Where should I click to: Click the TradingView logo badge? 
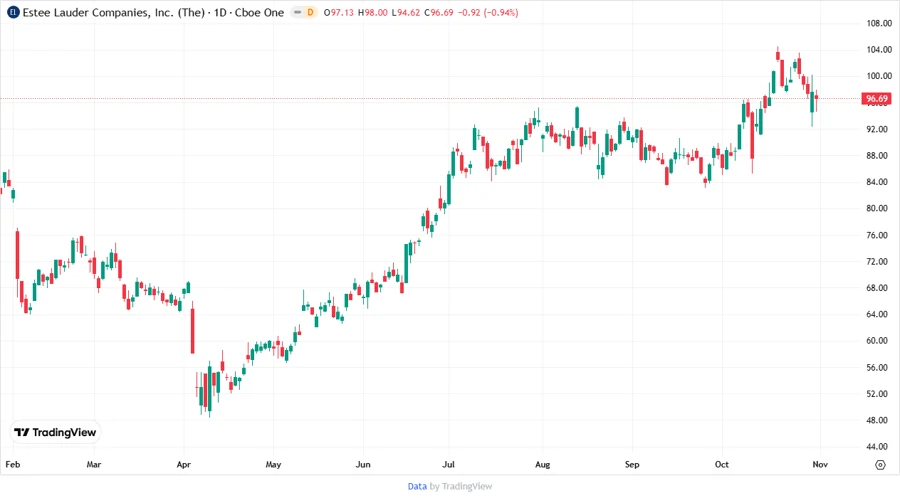click(55, 432)
